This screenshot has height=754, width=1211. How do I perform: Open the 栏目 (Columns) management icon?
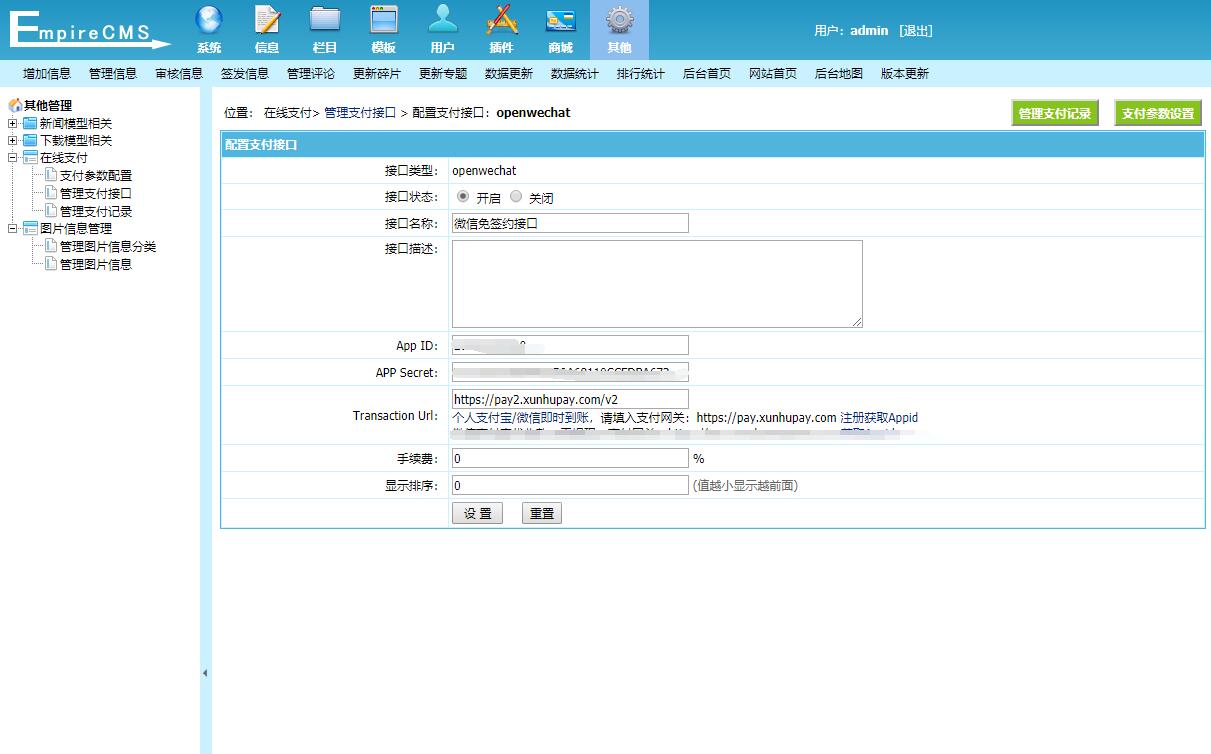click(x=324, y=30)
